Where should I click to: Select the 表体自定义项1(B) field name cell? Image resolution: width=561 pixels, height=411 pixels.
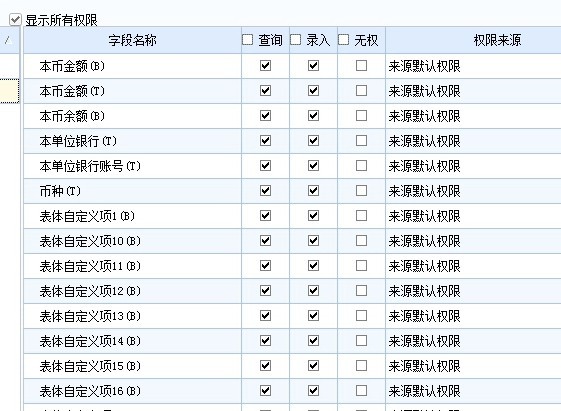[133, 216]
